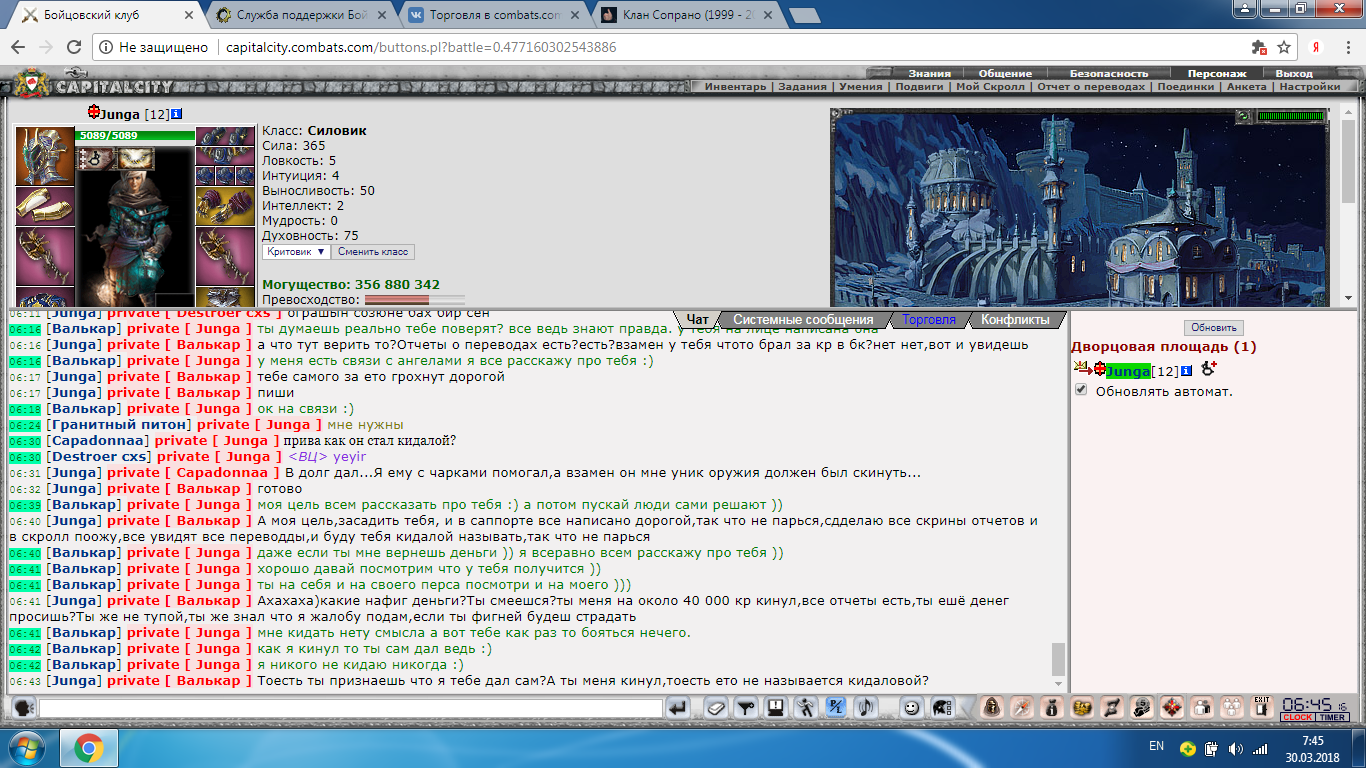Click the Выход menu item
This screenshot has height=768, width=1366.
(x=1294, y=74)
